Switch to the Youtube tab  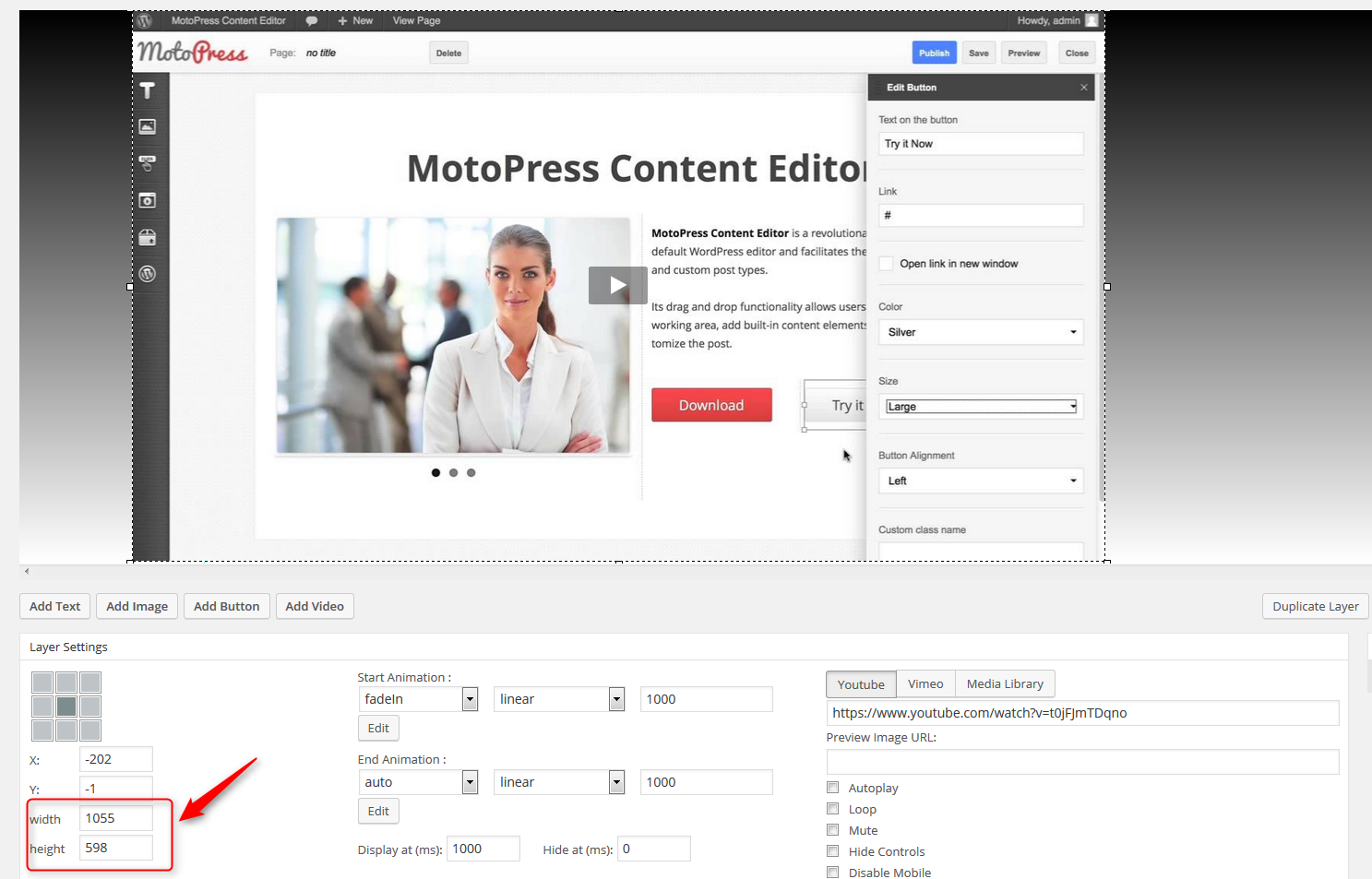pos(861,684)
